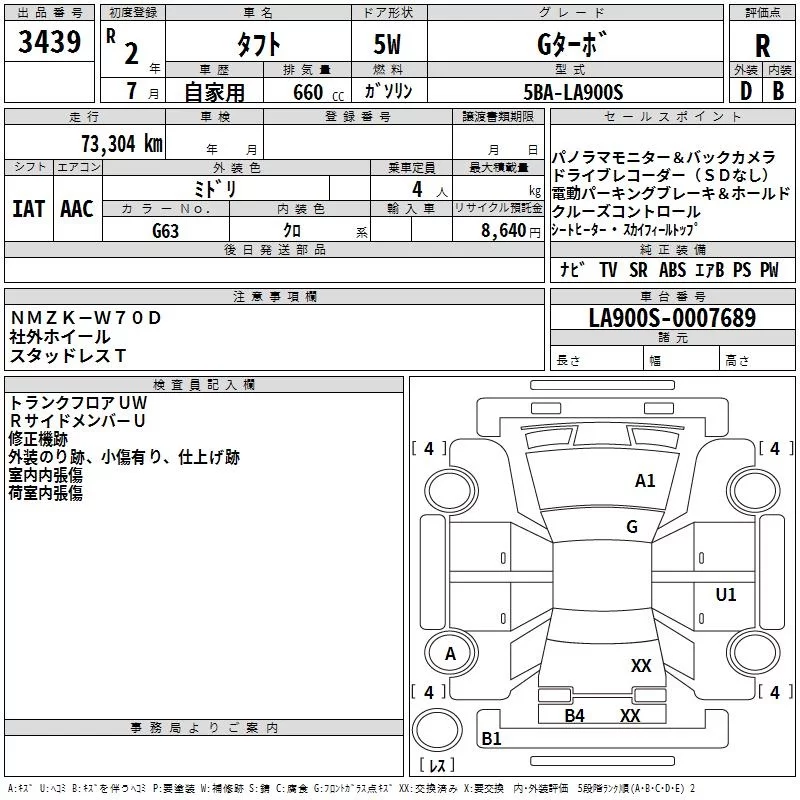The width and height of the screenshot is (800, 800).
Task: Select the inspector note 室内内張傷
Action: click(x=45, y=475)
